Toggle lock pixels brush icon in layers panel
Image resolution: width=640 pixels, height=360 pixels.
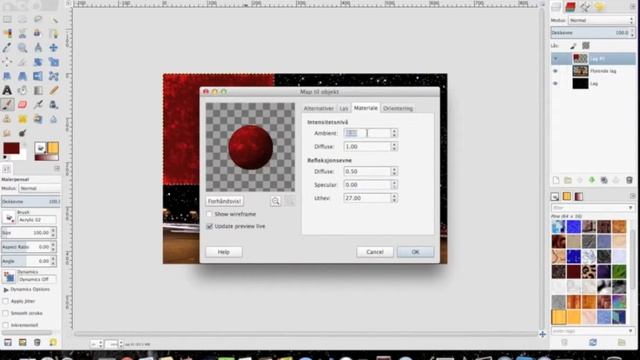point(573,46)
